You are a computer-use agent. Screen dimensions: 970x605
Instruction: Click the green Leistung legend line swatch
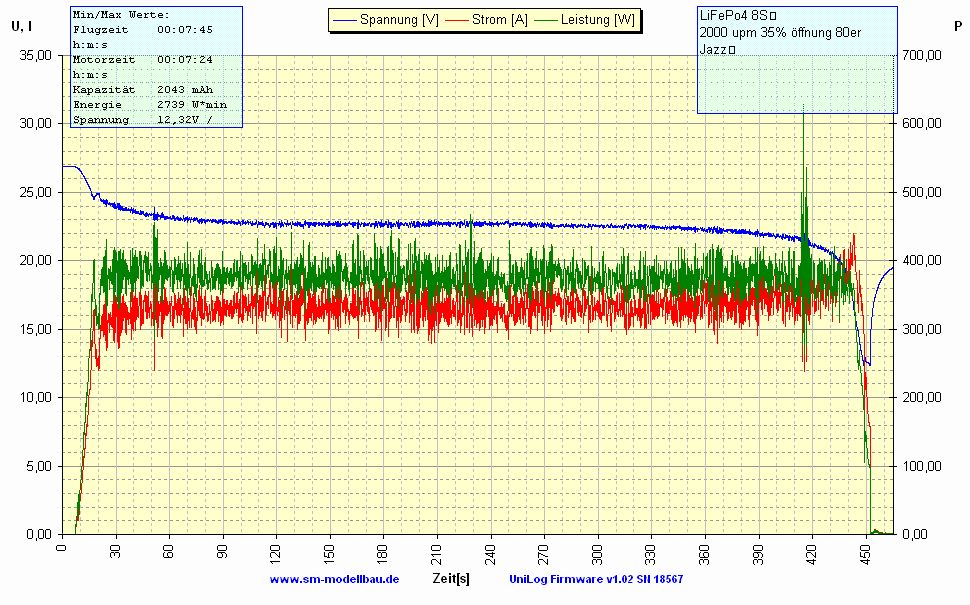click(546, 20)
